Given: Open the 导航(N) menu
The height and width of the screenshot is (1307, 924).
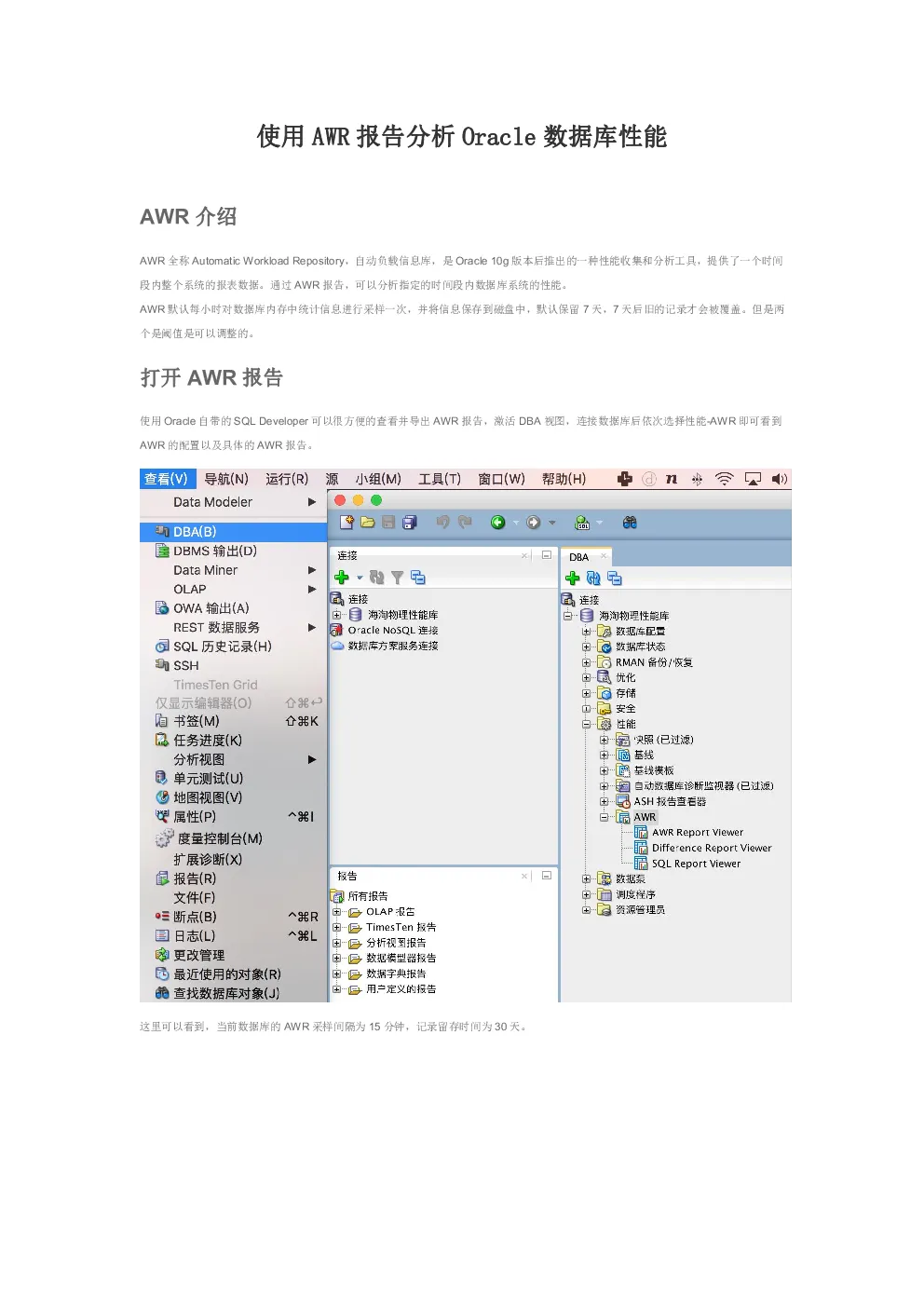Looking at the screenshot, I should [226, 479].
